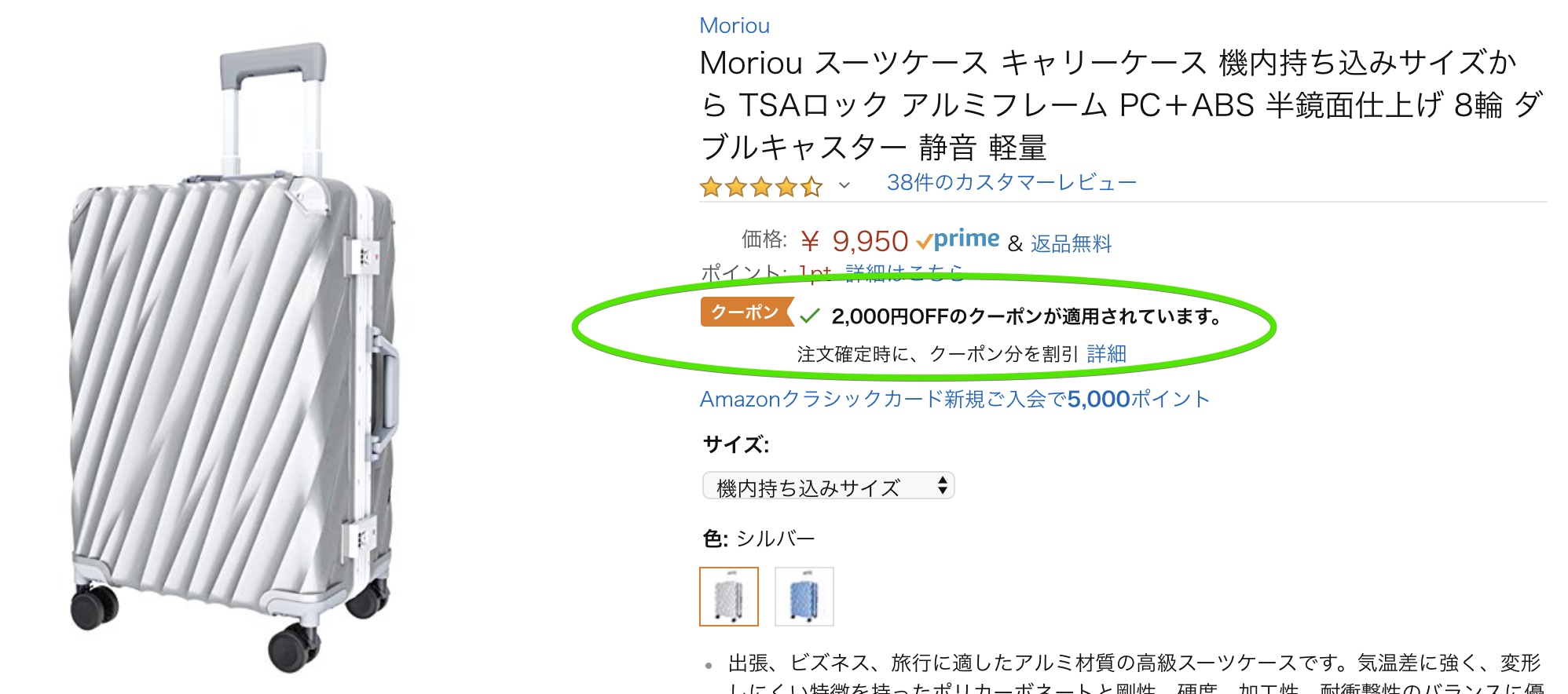
Task: Open the 機内持ち込みサイズ size dropdown
Action: click(x=828, y=486)
